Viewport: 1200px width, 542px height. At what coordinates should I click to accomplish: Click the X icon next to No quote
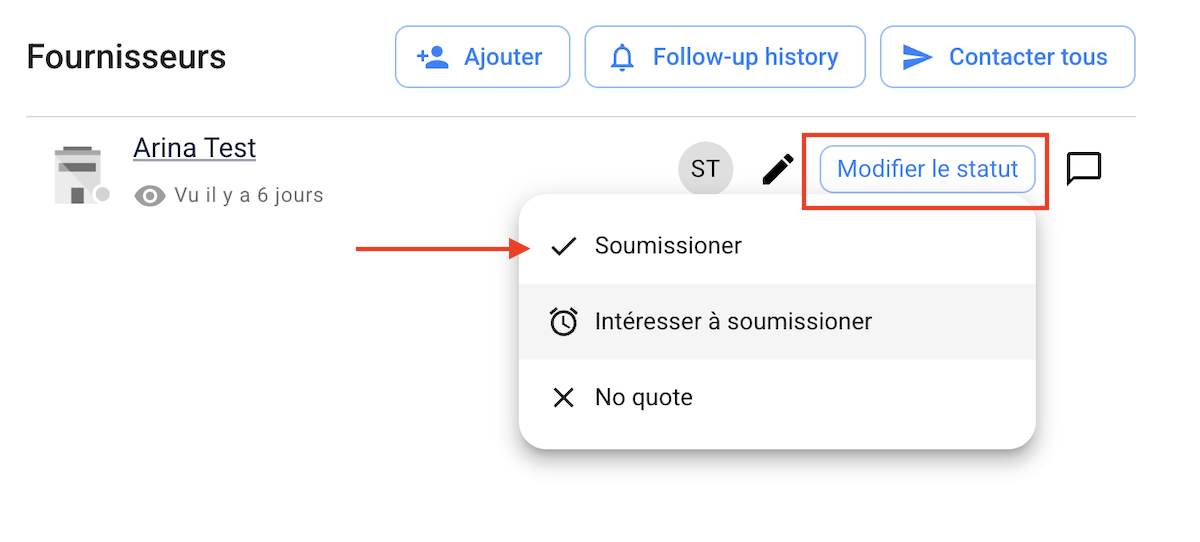(564, 398)
